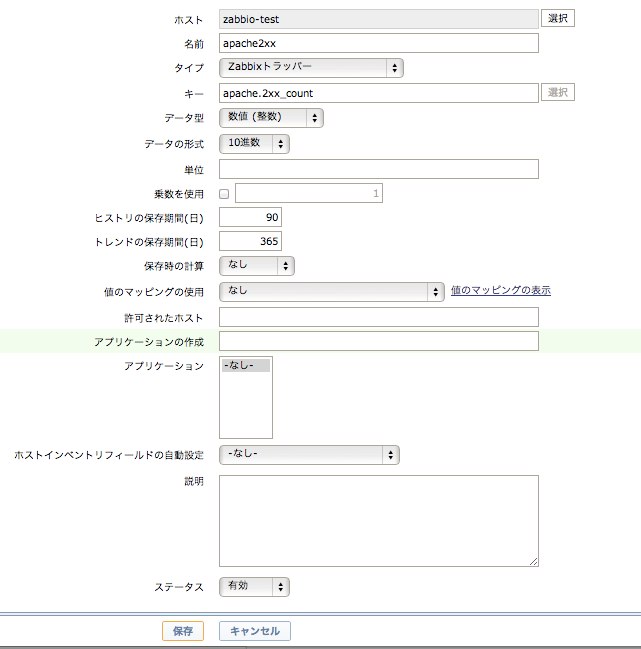The height and width of the screenshot is (649, 641).
Task: Click the 保存 button
Action: [x=183, y=631]
